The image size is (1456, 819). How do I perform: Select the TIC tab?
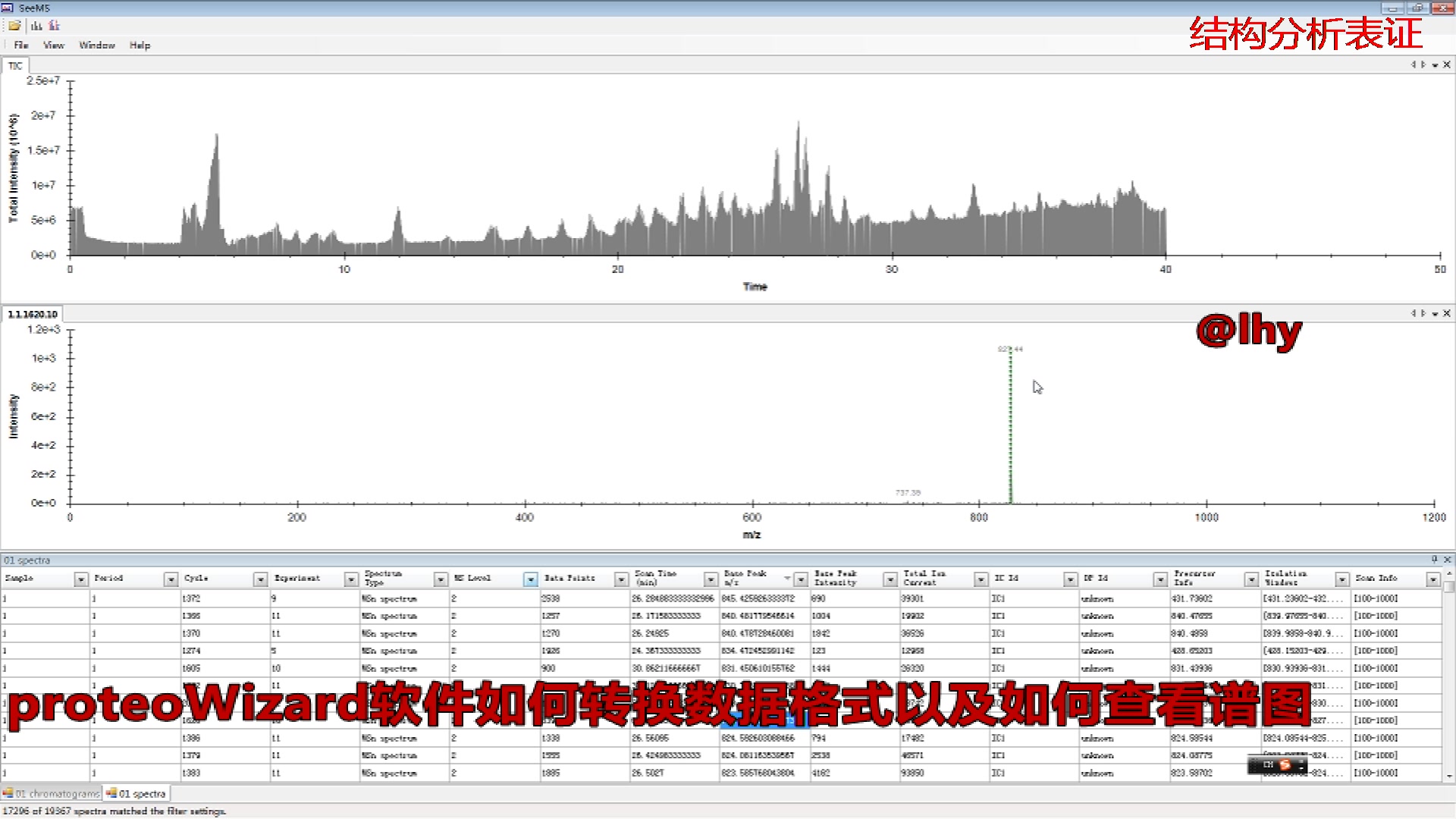point(15,66)
